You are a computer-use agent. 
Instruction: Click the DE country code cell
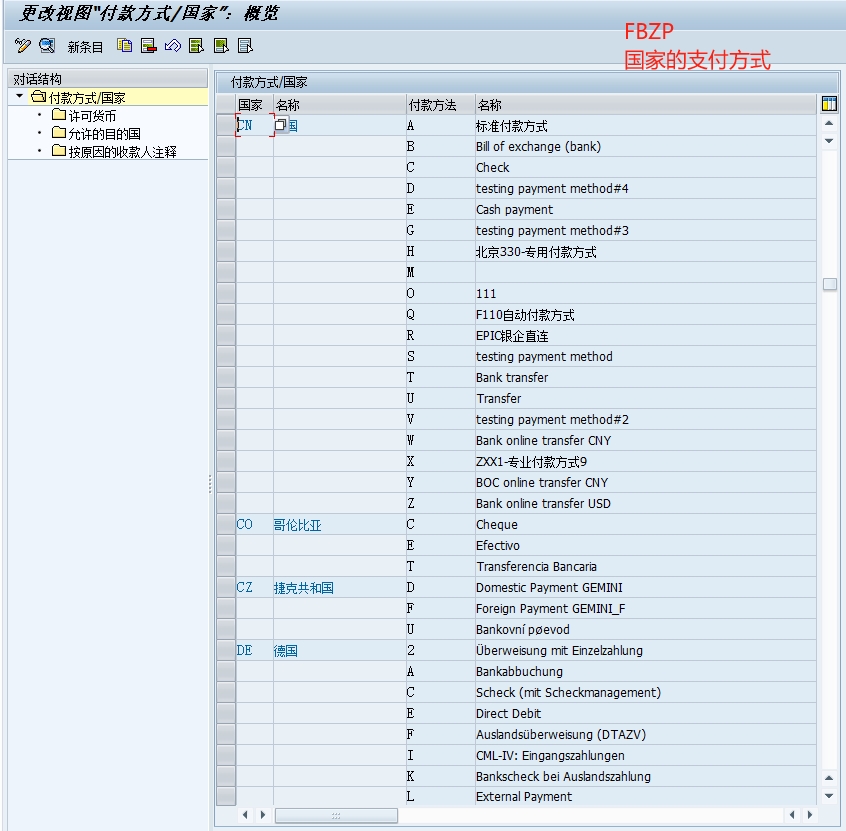pyautogui.click(x=254, y=650)
